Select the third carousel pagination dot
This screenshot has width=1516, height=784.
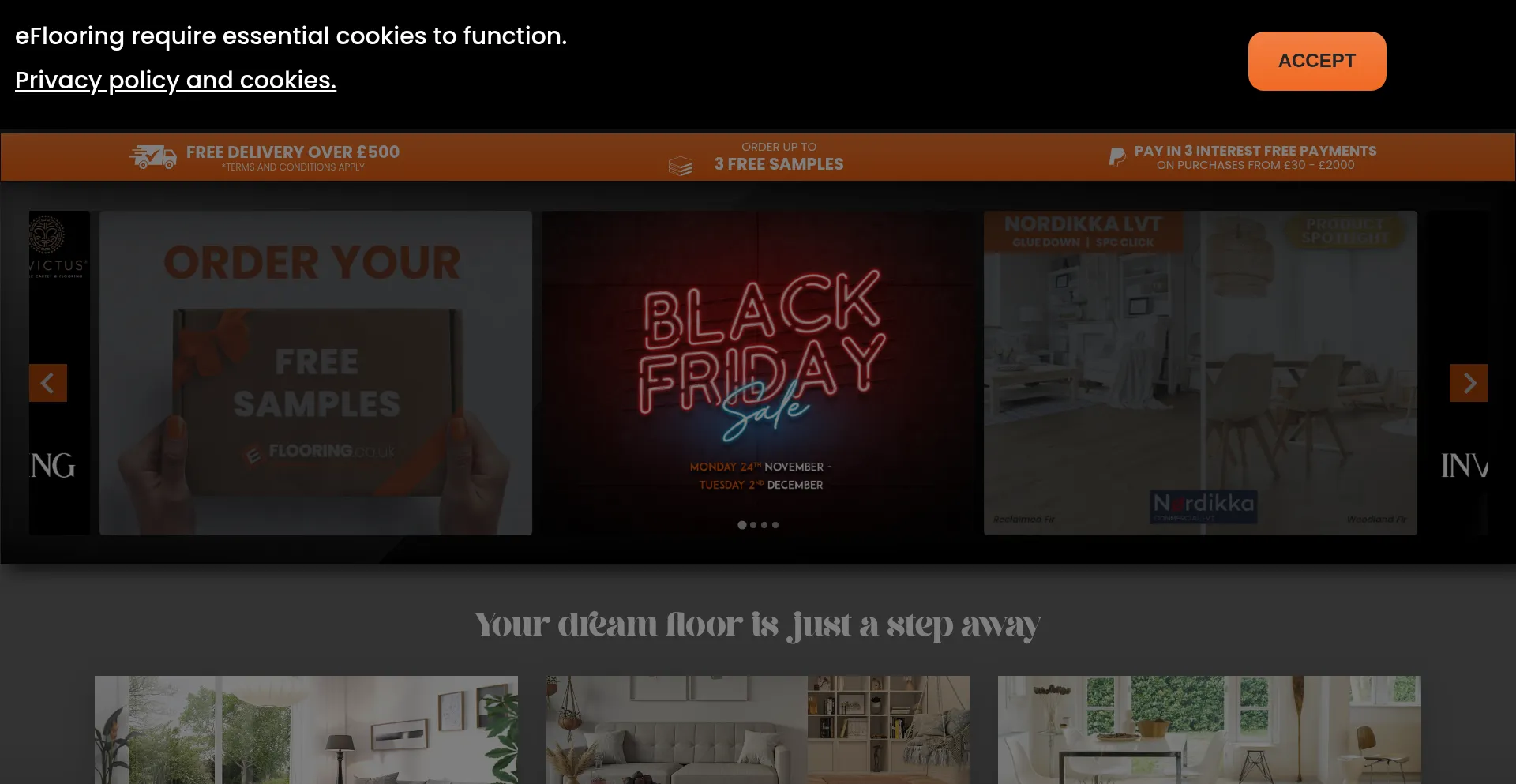click(x=764, y=525)
